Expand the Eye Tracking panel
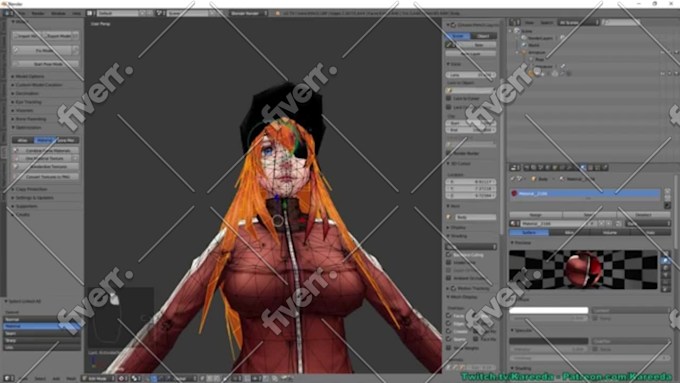Screen dimensions: 680x383 point(28,102)
